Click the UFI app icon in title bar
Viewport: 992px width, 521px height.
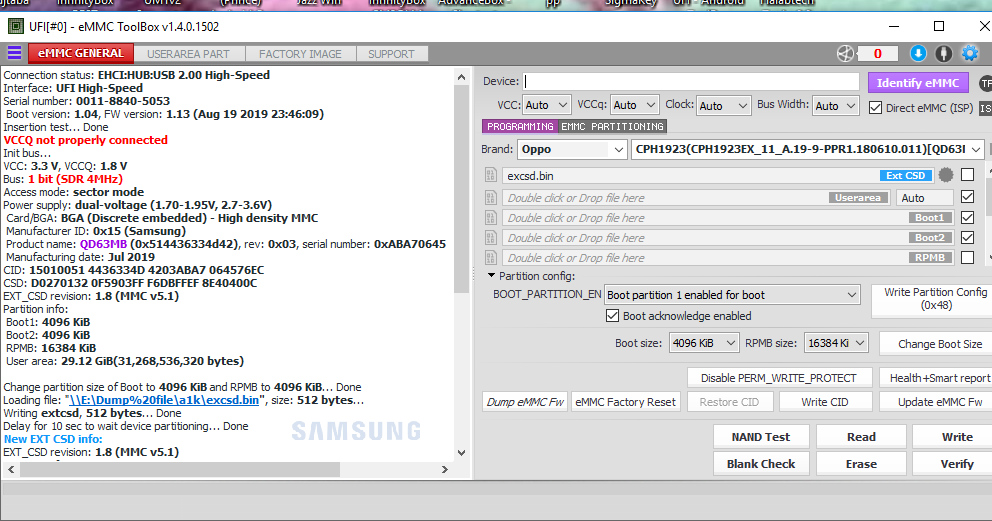coord(16,27)
